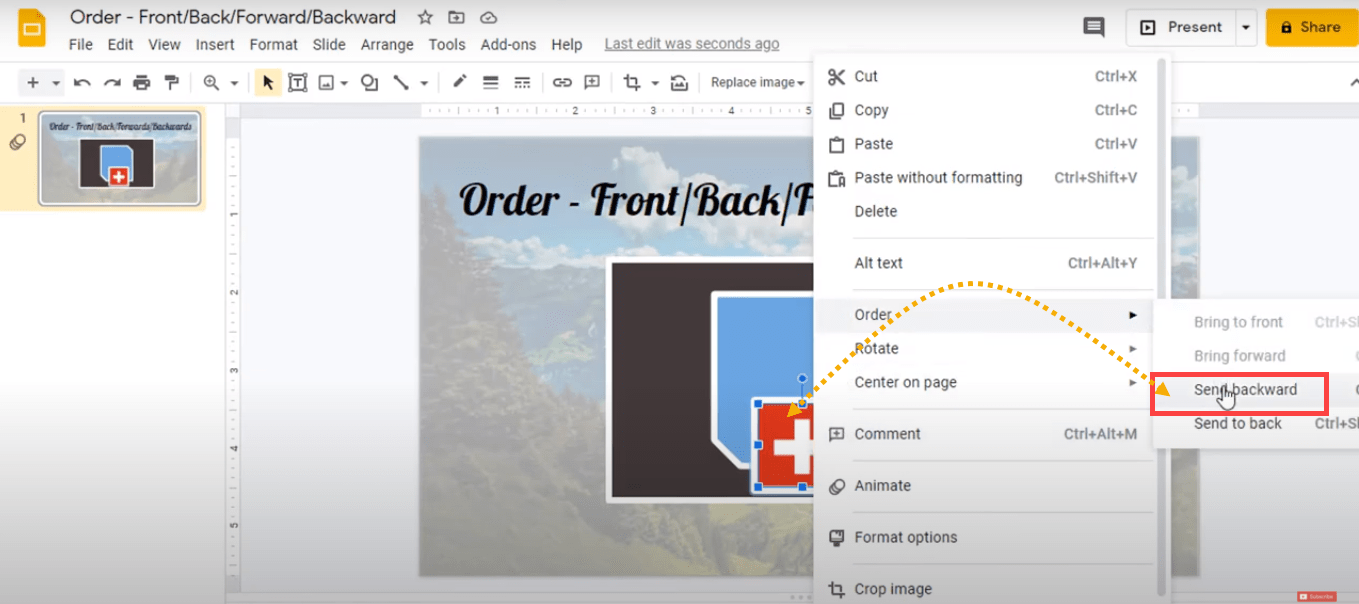Viewport: 1359px width, 604px height.
Task: Insert a shape
Action: pyautogui.click(x=369, y=82)
